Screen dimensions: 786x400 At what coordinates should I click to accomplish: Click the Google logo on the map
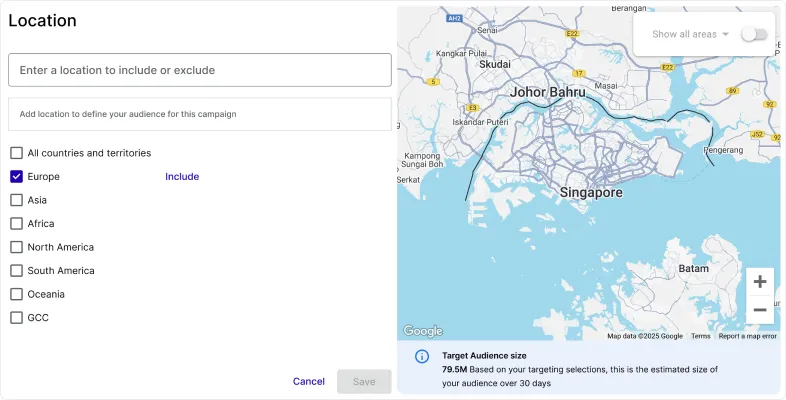(x=423, y=331)
